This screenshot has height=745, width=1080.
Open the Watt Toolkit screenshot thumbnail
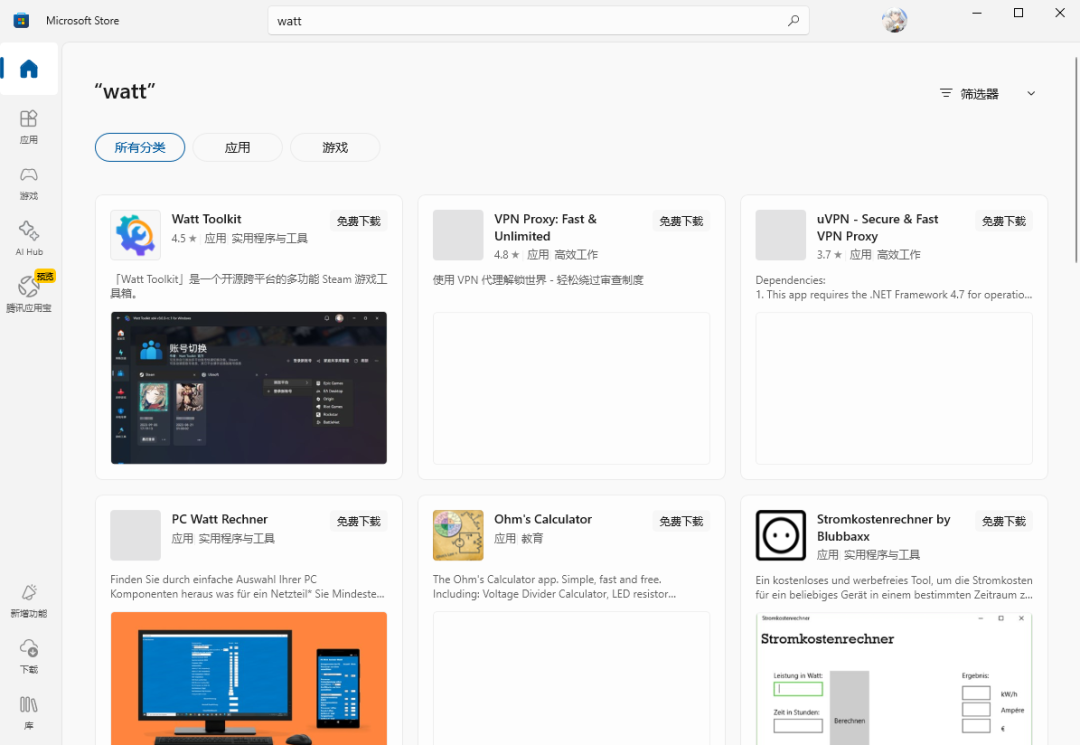pos(249,388)
